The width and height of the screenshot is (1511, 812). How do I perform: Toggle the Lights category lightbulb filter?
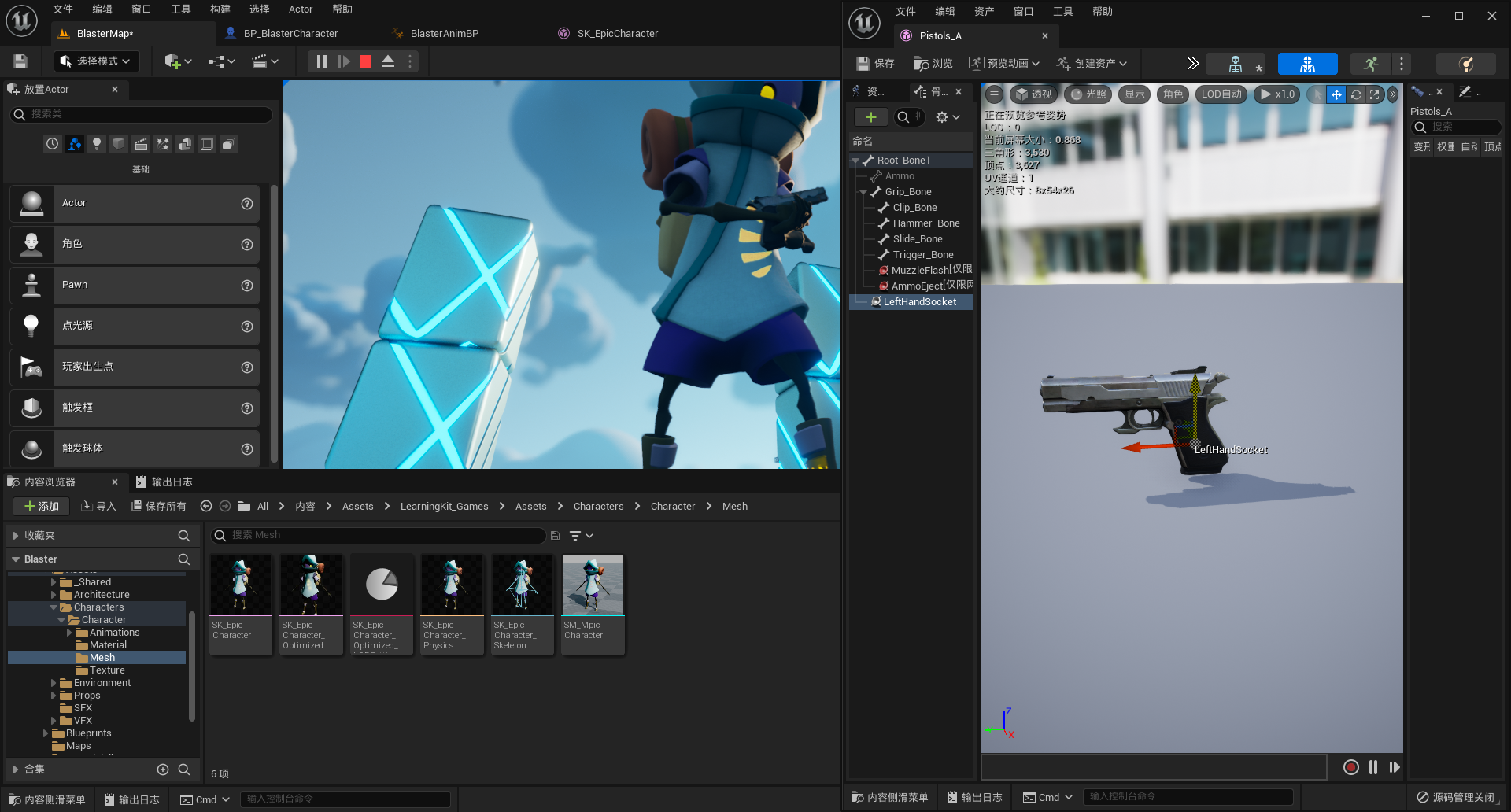point(97,144)
